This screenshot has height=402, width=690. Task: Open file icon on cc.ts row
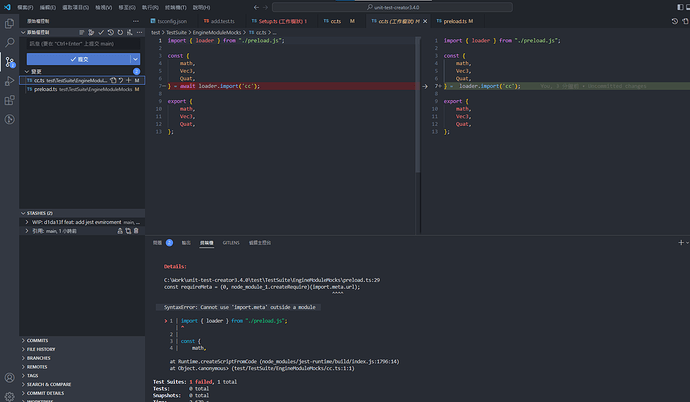[112, 80]
